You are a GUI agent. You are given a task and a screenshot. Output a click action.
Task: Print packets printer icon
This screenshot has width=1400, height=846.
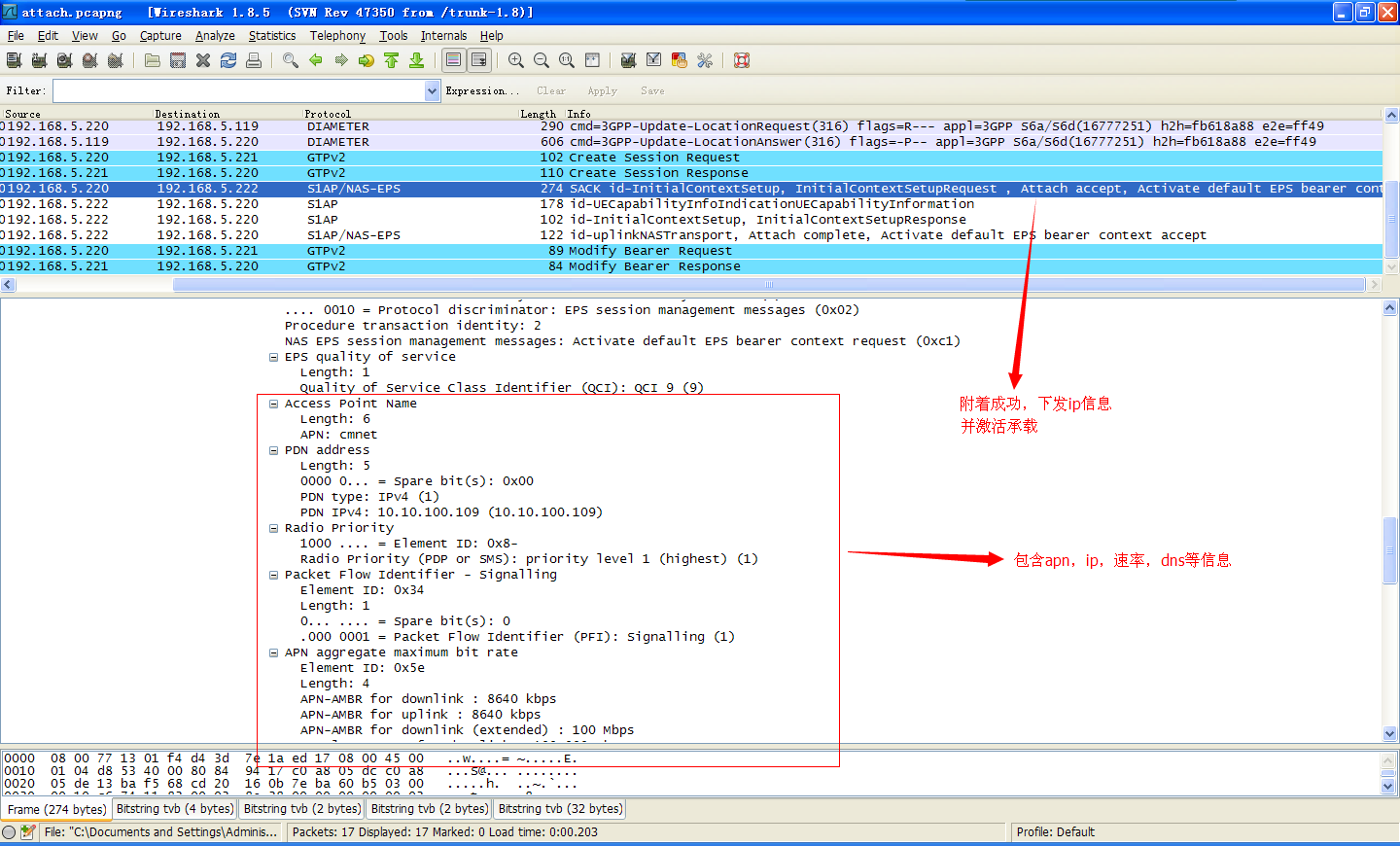[x=254, y=60]
